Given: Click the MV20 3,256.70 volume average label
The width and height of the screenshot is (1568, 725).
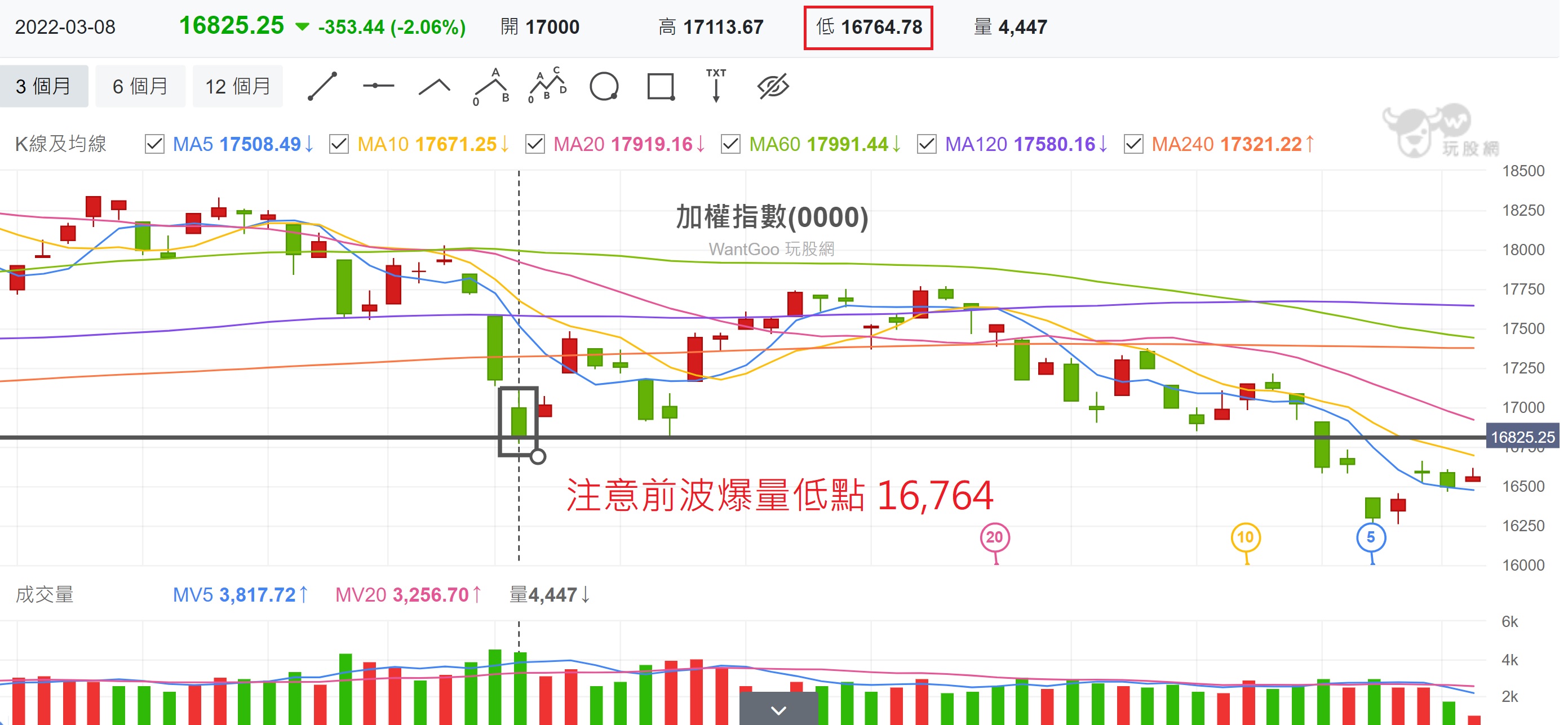Looking at the screenshot, I should point(409,595).
